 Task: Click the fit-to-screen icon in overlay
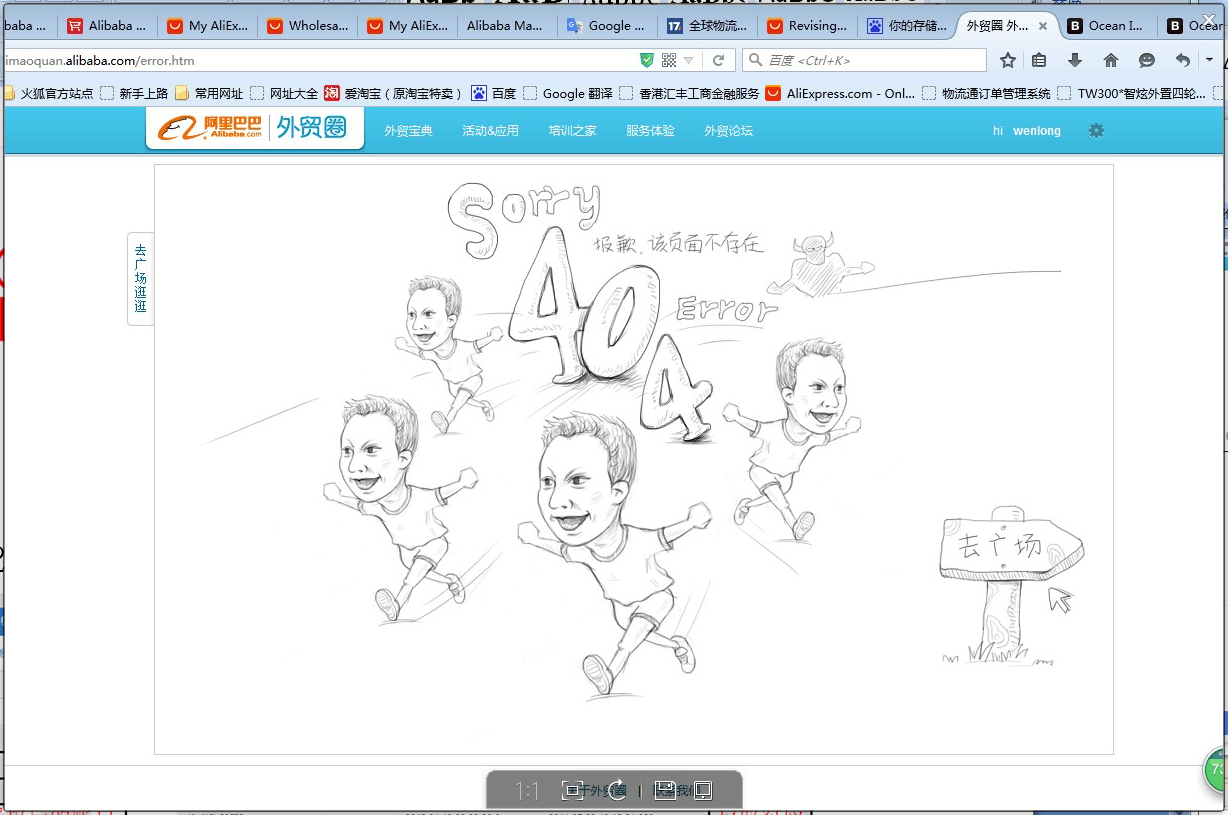coord(572,790)
